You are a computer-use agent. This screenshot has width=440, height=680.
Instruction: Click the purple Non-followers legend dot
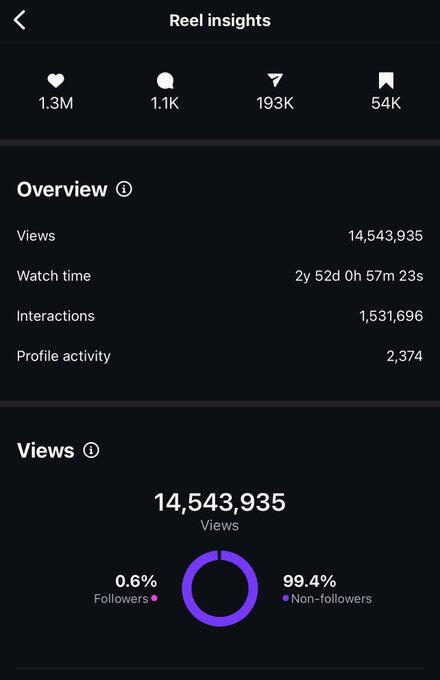pos(286,598)
